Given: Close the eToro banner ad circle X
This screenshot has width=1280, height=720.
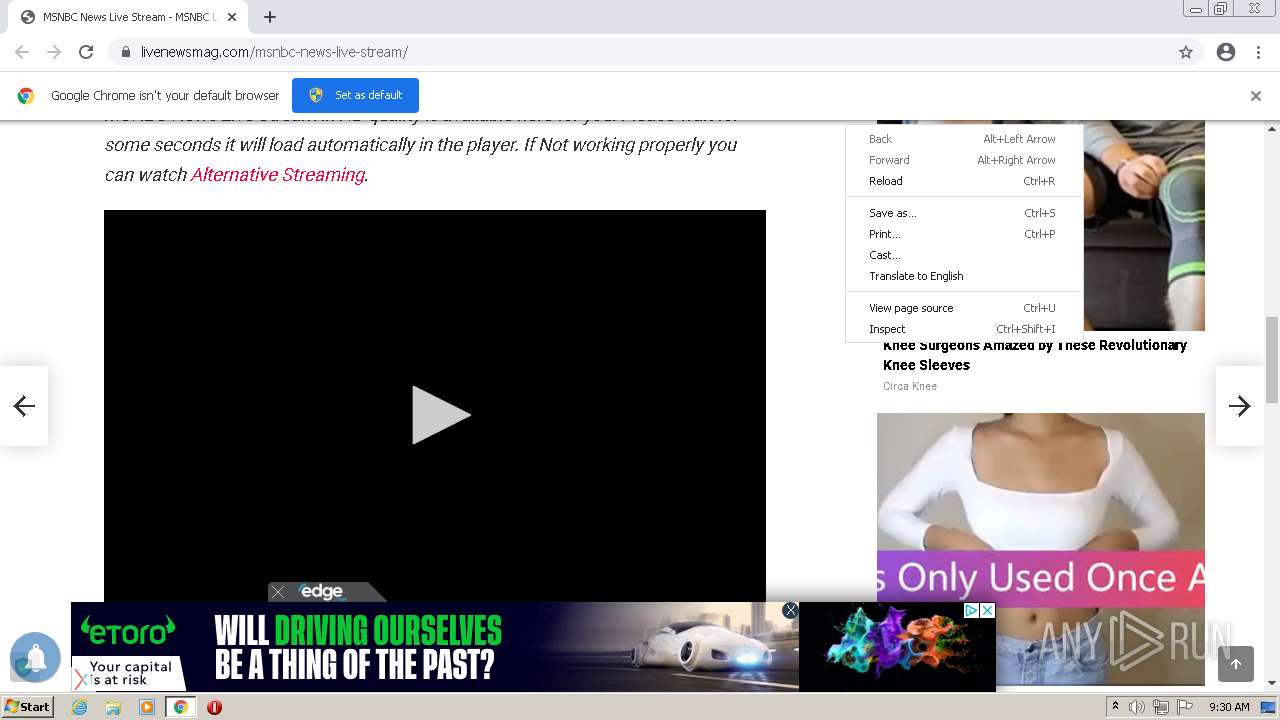Looking at the screenshot, I should (790, 610).
